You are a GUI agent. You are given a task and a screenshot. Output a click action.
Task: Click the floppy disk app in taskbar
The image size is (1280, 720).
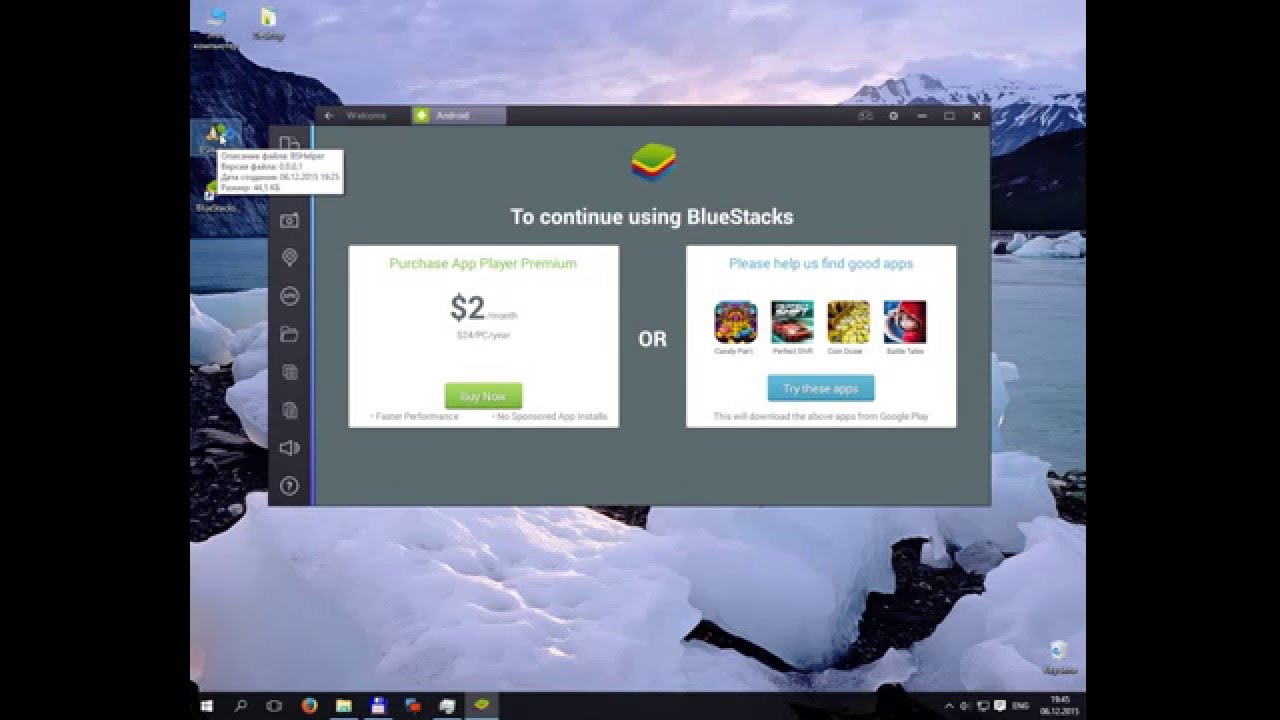[378, 706]
